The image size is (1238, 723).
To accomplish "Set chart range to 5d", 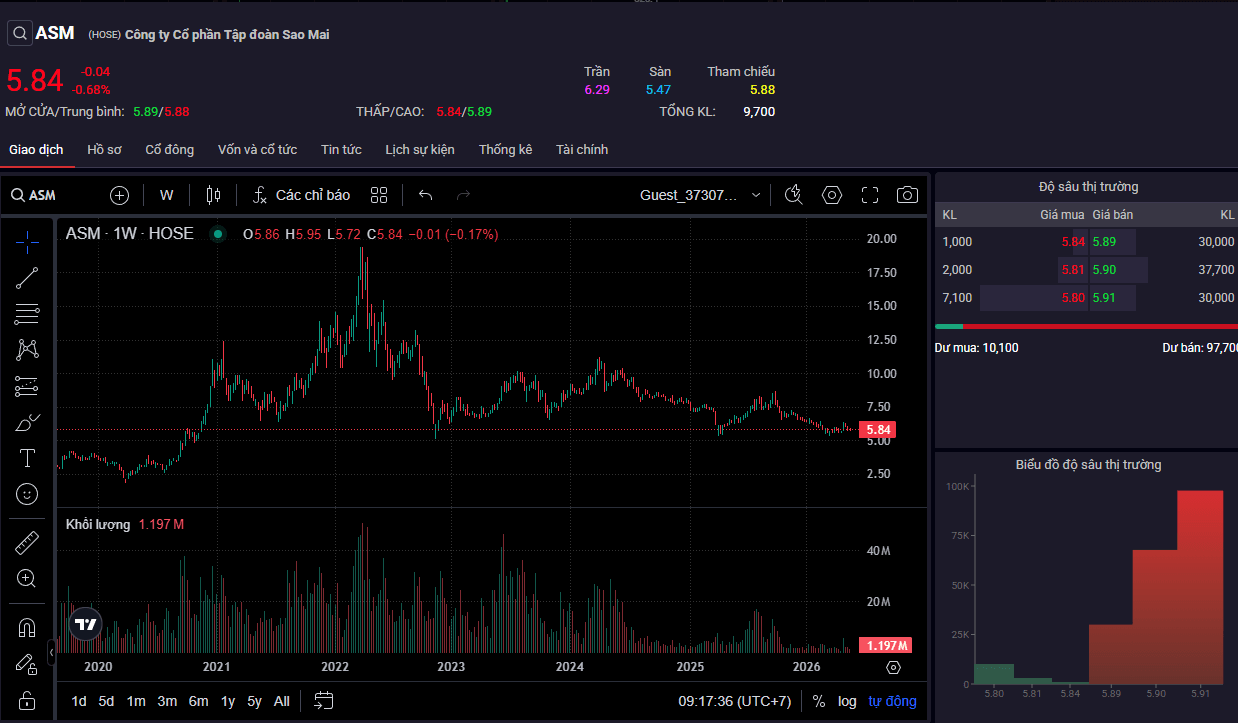I will coord(107,701).
